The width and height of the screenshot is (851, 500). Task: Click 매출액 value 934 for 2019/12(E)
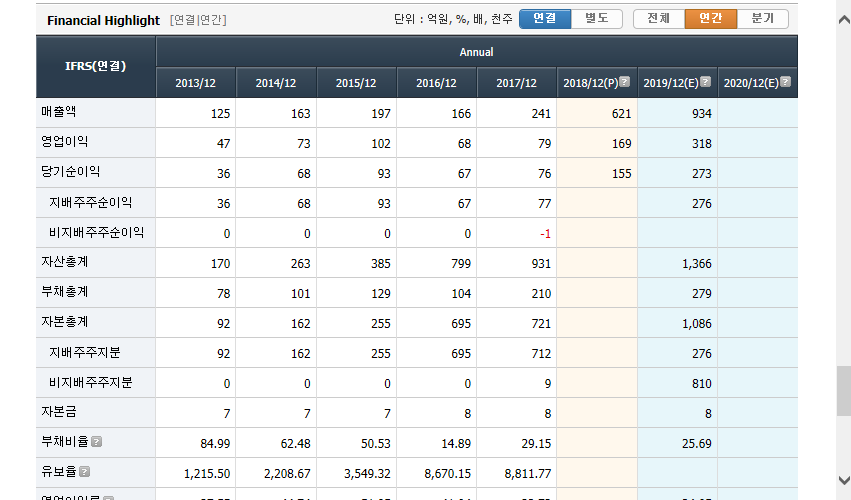click(x=702, y=113)
